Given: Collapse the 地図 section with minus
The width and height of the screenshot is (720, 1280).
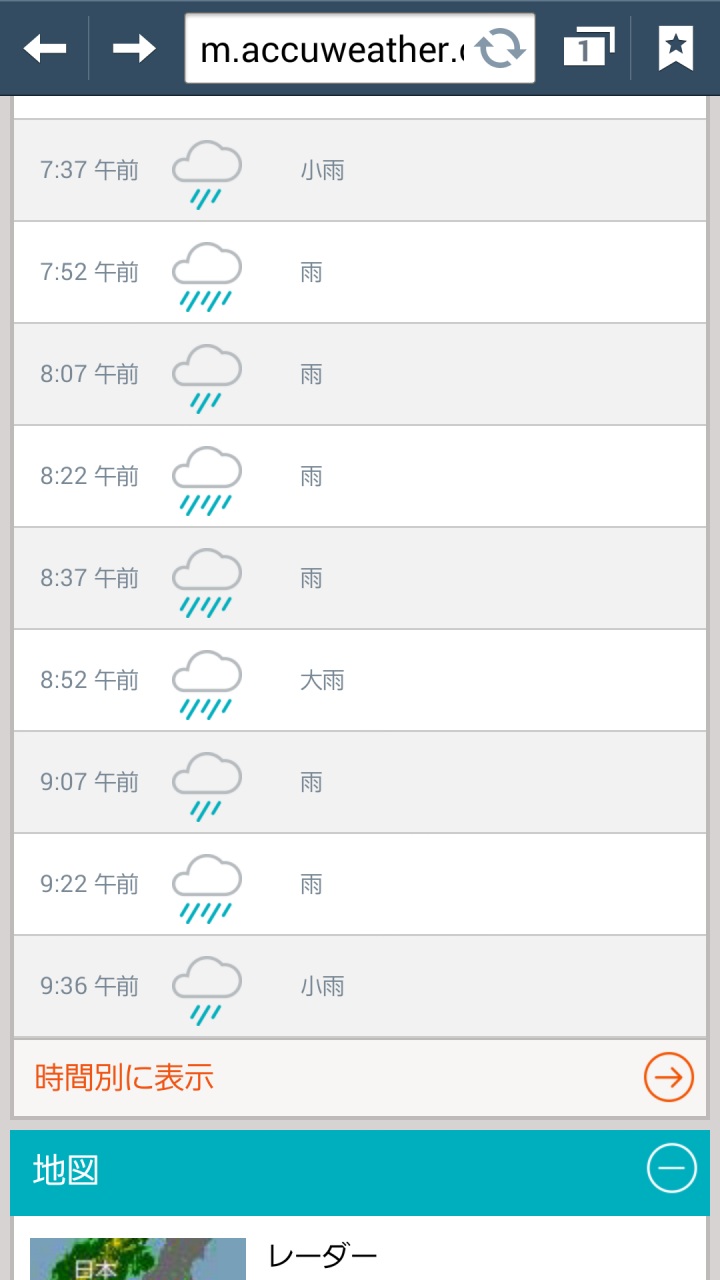Looking at the screenshot, I should (x=671, y=1168).
